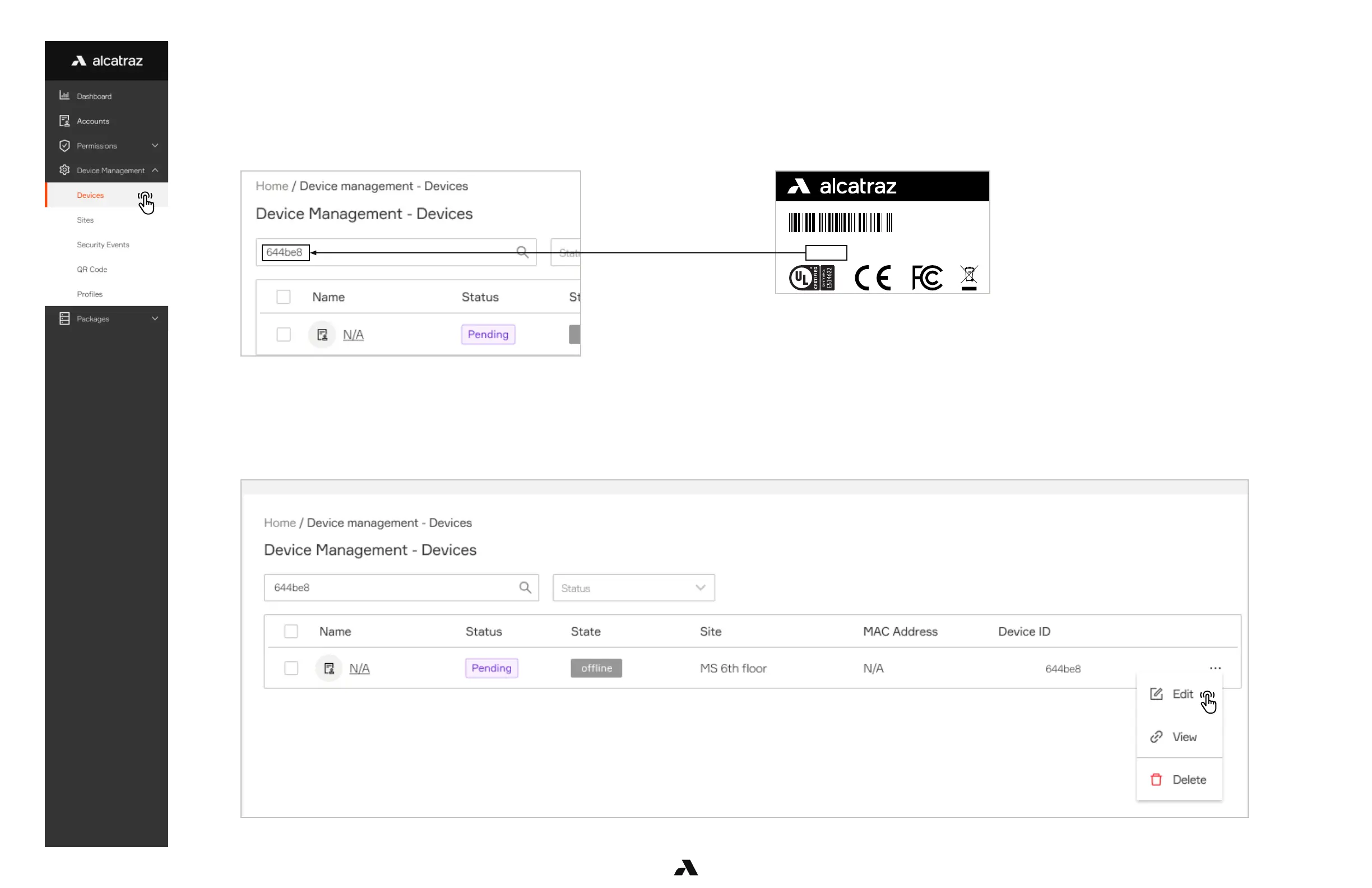The width and height of the screenshot is (1372, 888).
Task: Select Edit from the context menu
Action: pos(1182,694)
